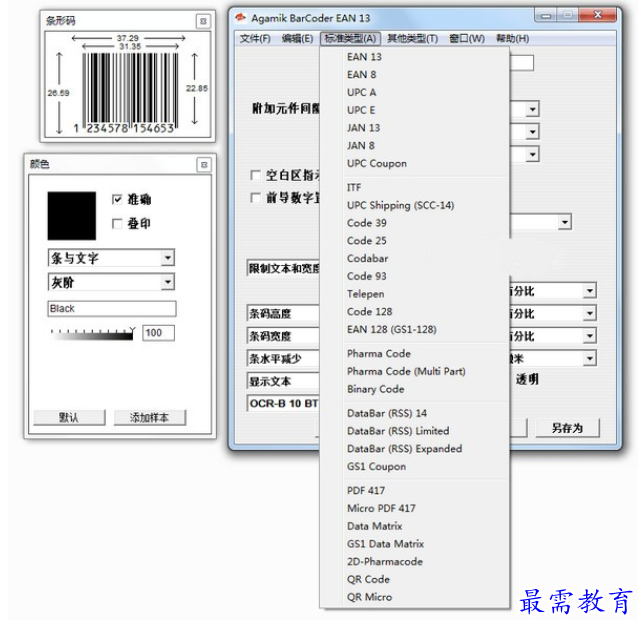Choose ITF barcode type
The width and height of the screenshot is (641, 633).
pyautogui.click(x=415, y=187)
